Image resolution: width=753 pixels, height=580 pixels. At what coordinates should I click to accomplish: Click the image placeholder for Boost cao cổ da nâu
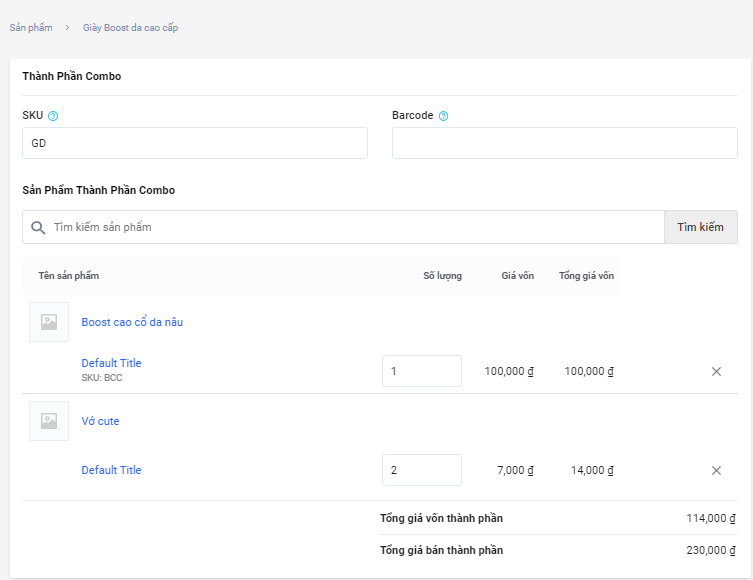[49, 322]
